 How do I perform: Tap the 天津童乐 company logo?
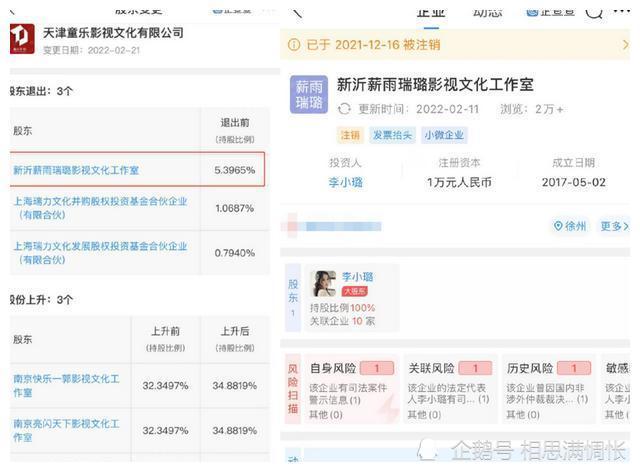(x=22, y=38)
